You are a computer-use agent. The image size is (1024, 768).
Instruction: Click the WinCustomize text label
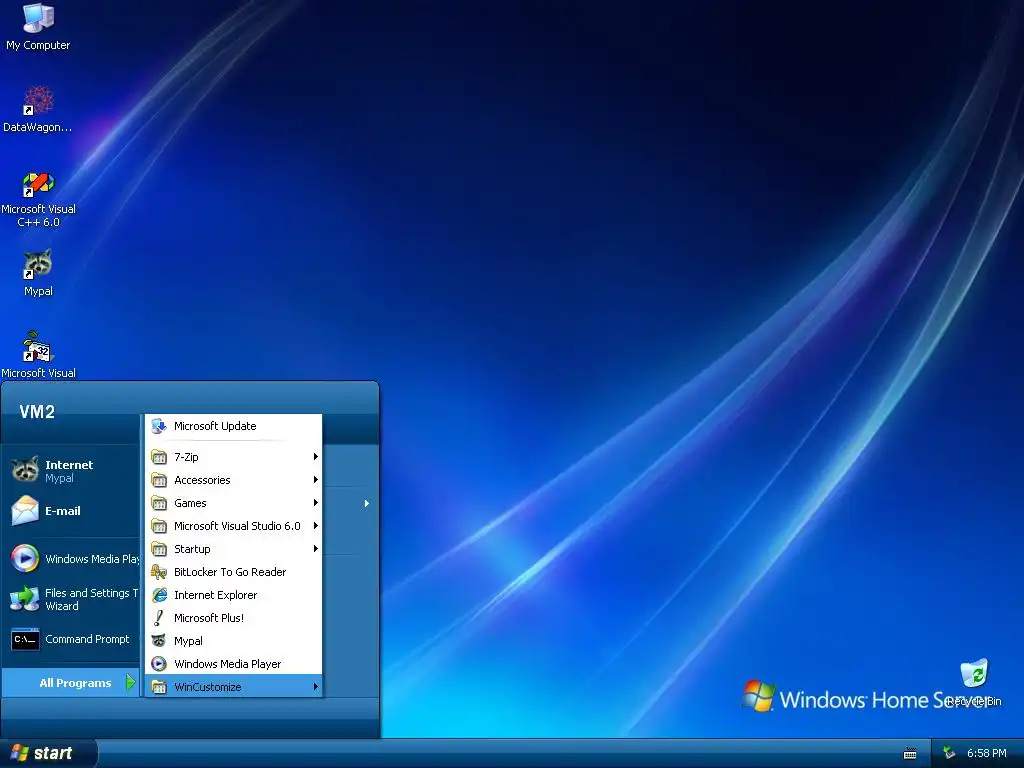208,687
